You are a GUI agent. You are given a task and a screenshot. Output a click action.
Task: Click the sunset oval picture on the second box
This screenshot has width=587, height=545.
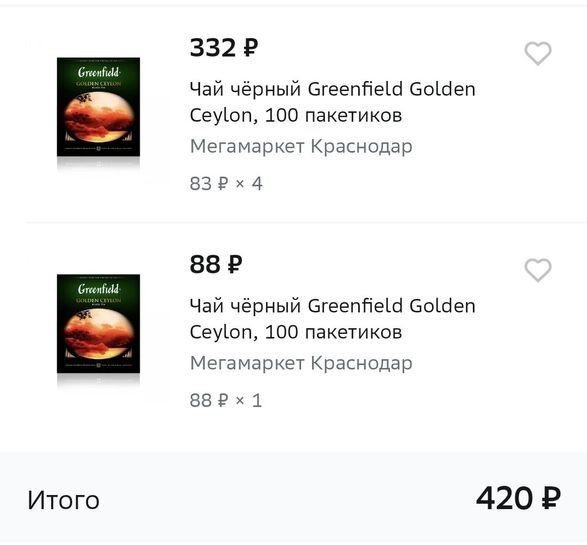click(x=98, y=334)
